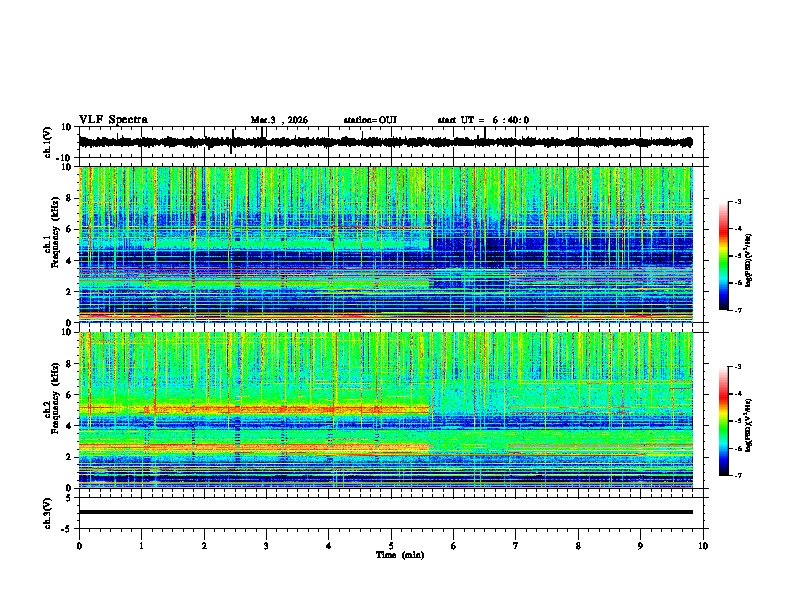Click the "-6" tick on ch.2 colorbar

pyautogui.click(x=737, y=448)
